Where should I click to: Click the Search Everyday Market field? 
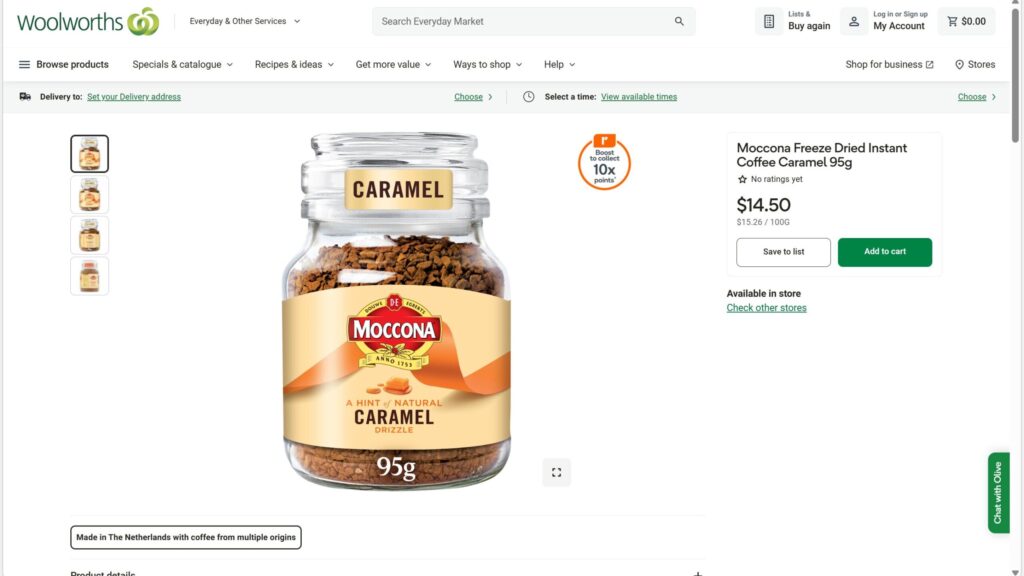pos(520,21)
